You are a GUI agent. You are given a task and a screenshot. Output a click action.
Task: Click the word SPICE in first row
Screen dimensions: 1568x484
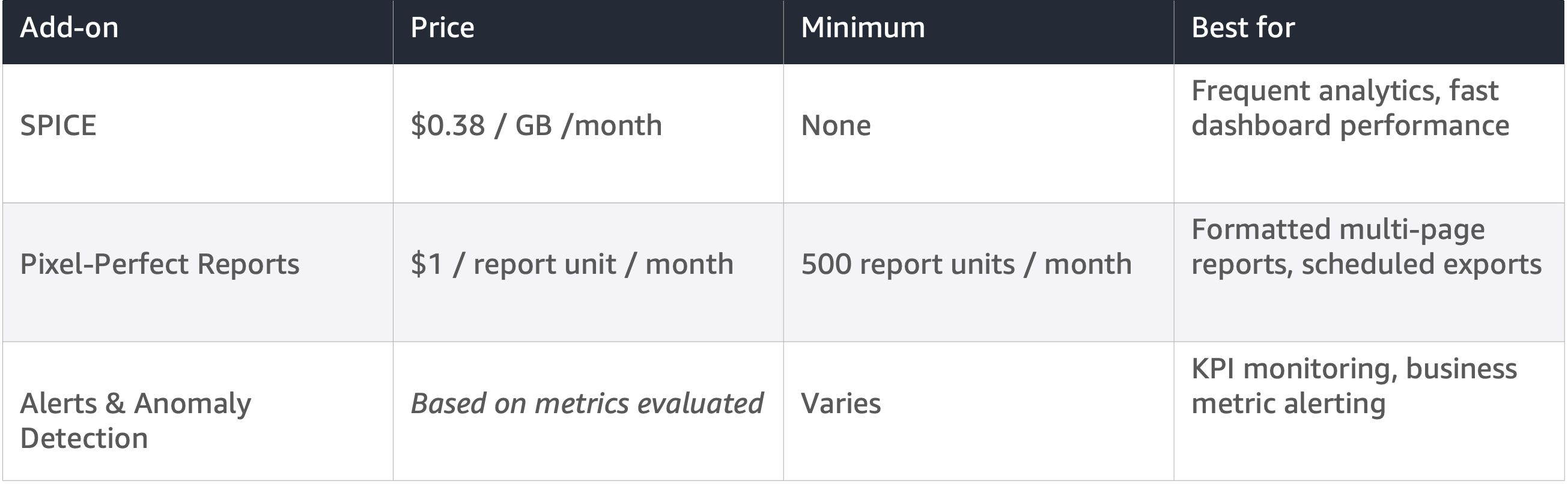[x=58, y=126]
